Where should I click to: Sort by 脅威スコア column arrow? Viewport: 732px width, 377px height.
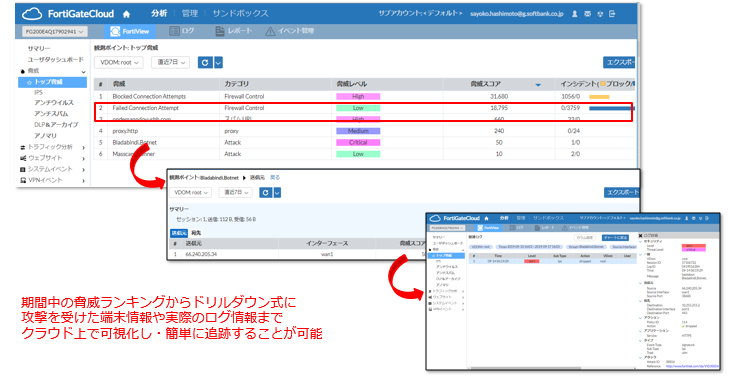538,84
